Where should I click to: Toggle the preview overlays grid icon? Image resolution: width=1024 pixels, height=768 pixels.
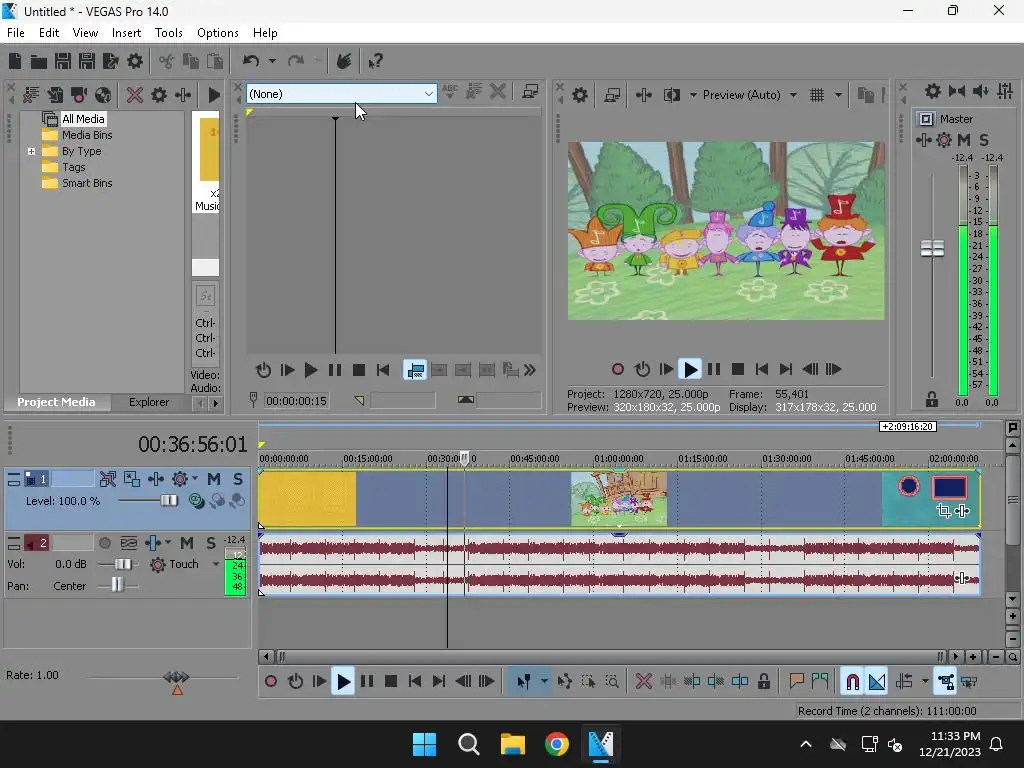(x=817, y=95)
